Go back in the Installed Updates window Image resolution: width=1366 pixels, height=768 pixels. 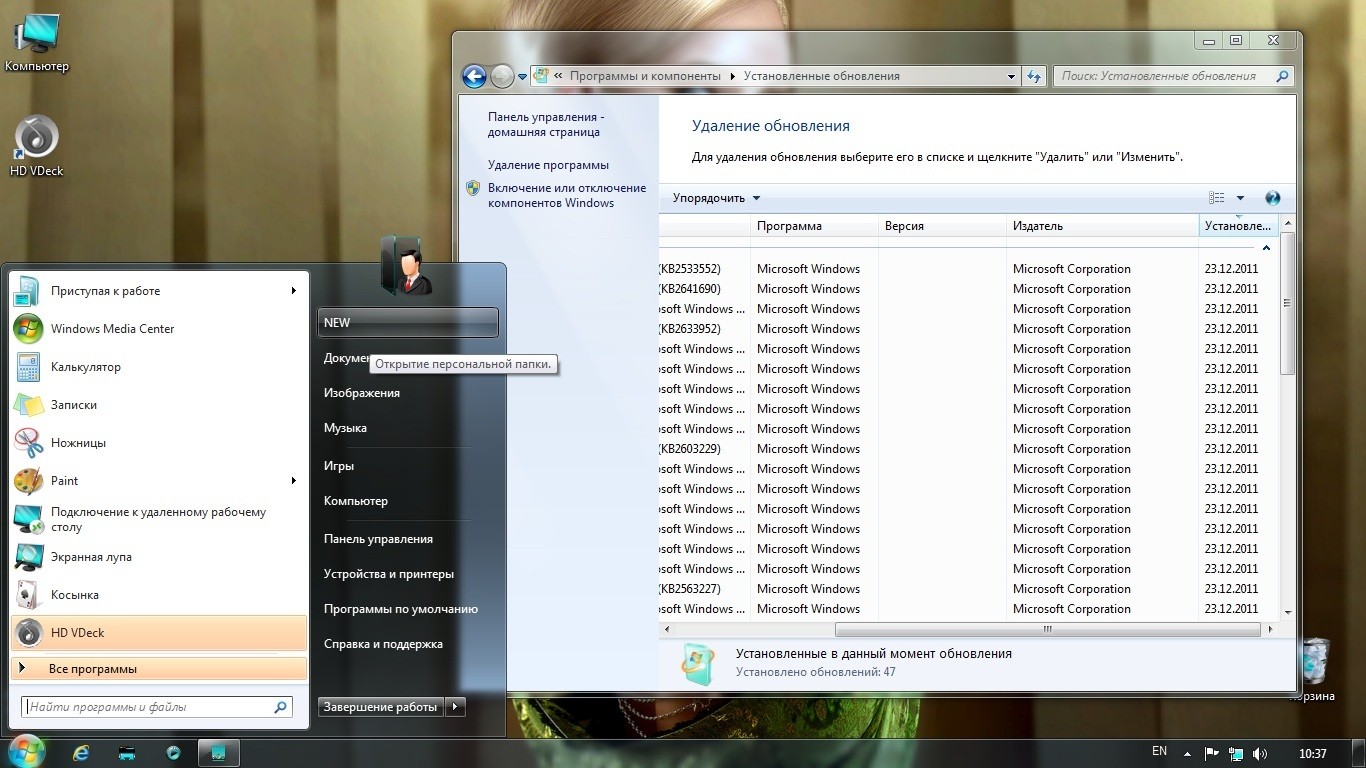tap(474, 76)
